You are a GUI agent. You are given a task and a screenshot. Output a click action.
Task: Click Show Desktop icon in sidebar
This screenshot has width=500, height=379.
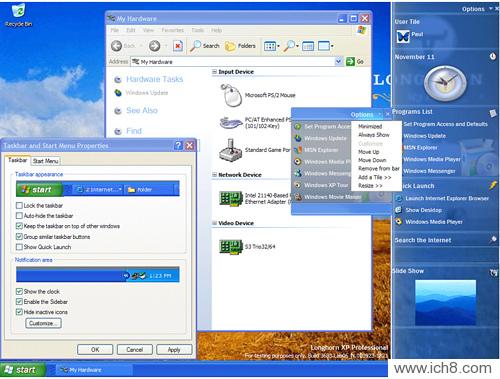(398, 210)
